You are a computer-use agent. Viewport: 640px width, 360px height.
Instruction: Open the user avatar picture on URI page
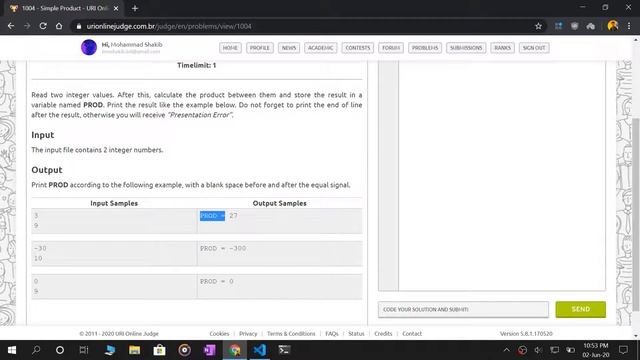[x=89, y=47]
